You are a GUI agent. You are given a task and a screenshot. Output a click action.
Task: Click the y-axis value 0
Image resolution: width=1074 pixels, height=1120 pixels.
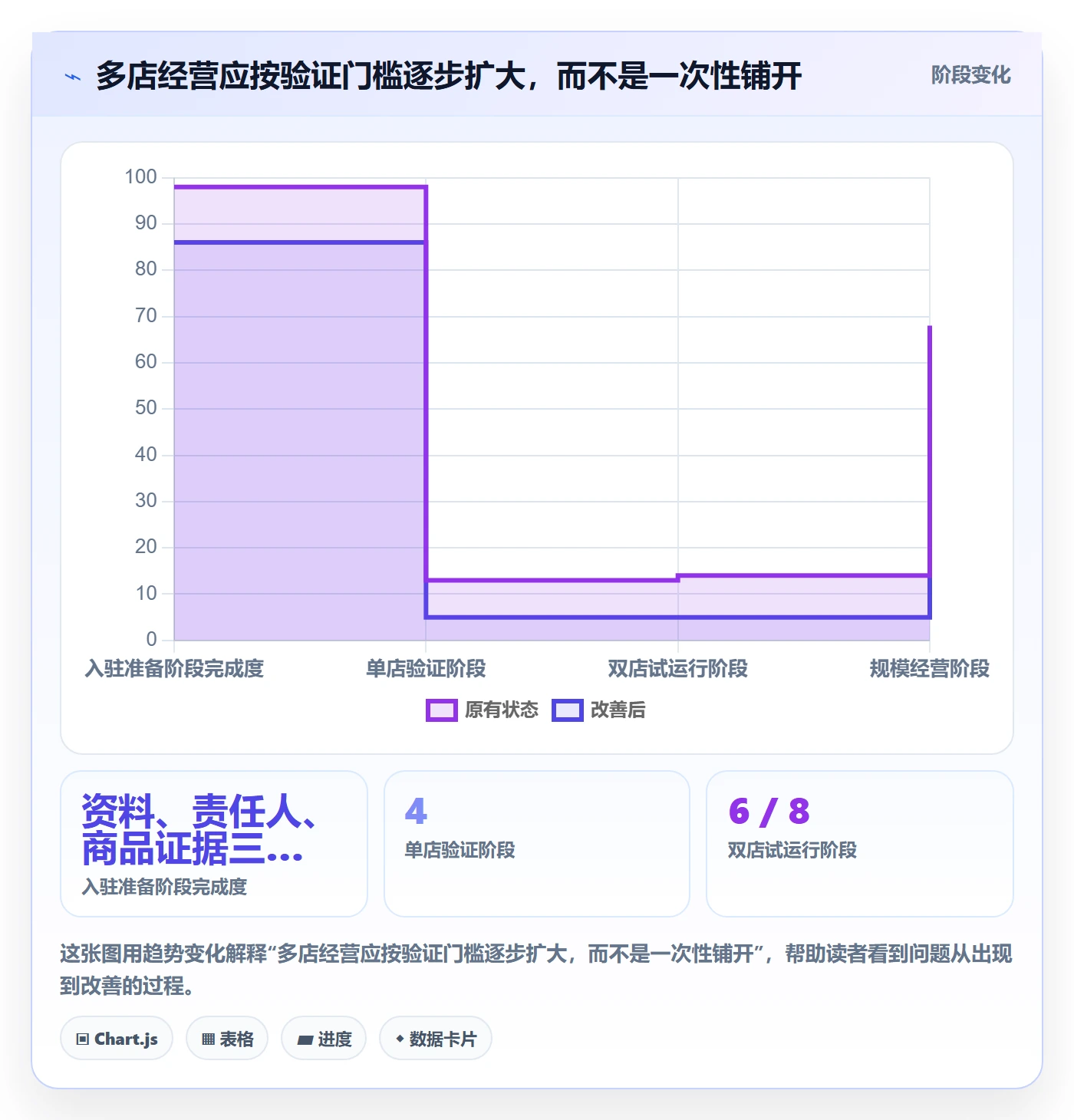coord(151,639)
